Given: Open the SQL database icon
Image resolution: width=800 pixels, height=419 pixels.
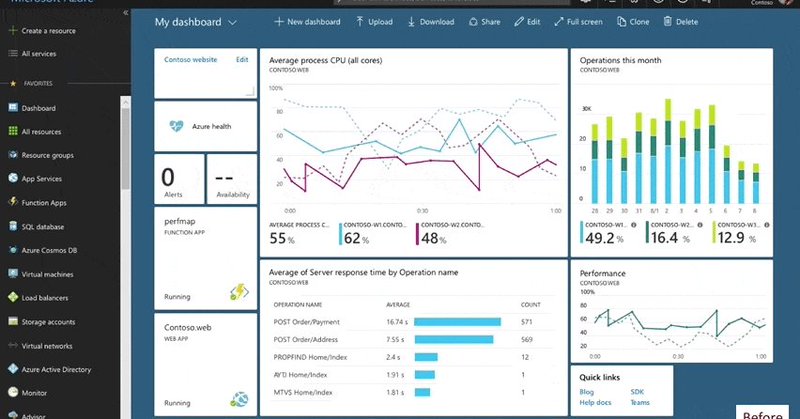Looking at the screenshot, I should (x=13, y=226).
